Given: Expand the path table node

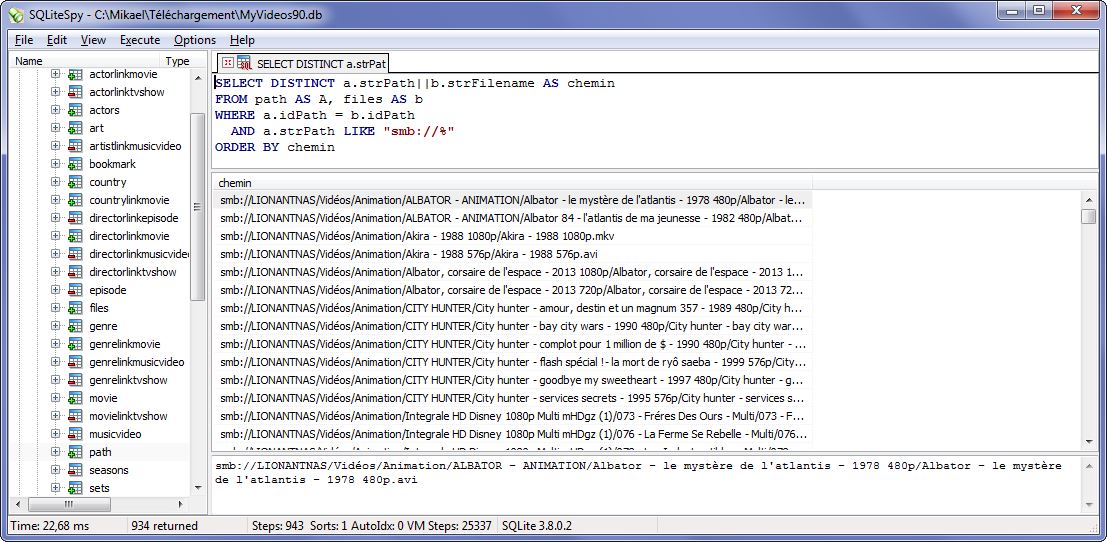Looking at the screenshot, I should click(56, 452).
